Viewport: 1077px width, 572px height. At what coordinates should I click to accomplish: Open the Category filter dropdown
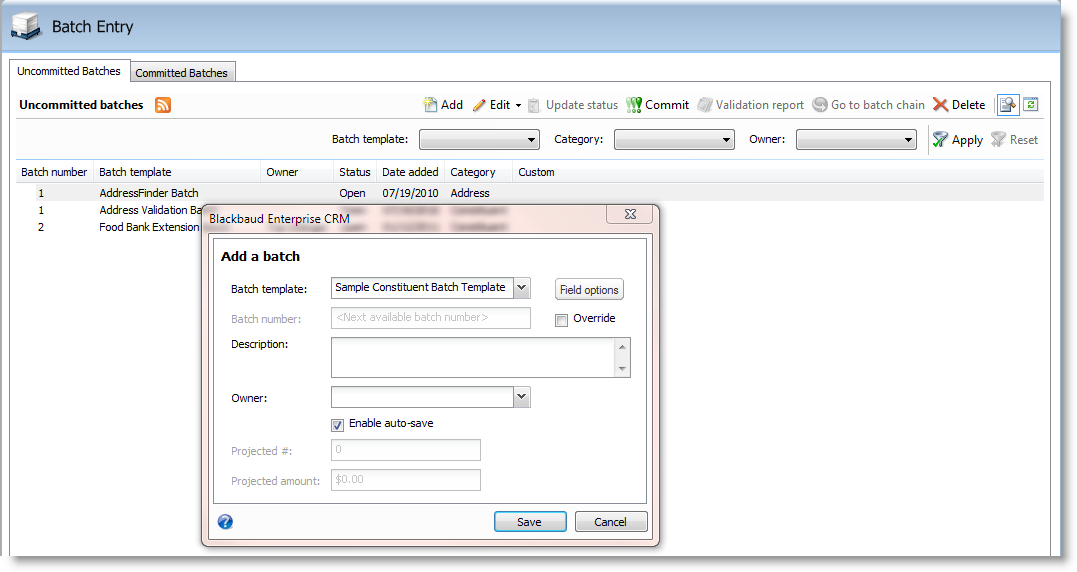(674, 140)
